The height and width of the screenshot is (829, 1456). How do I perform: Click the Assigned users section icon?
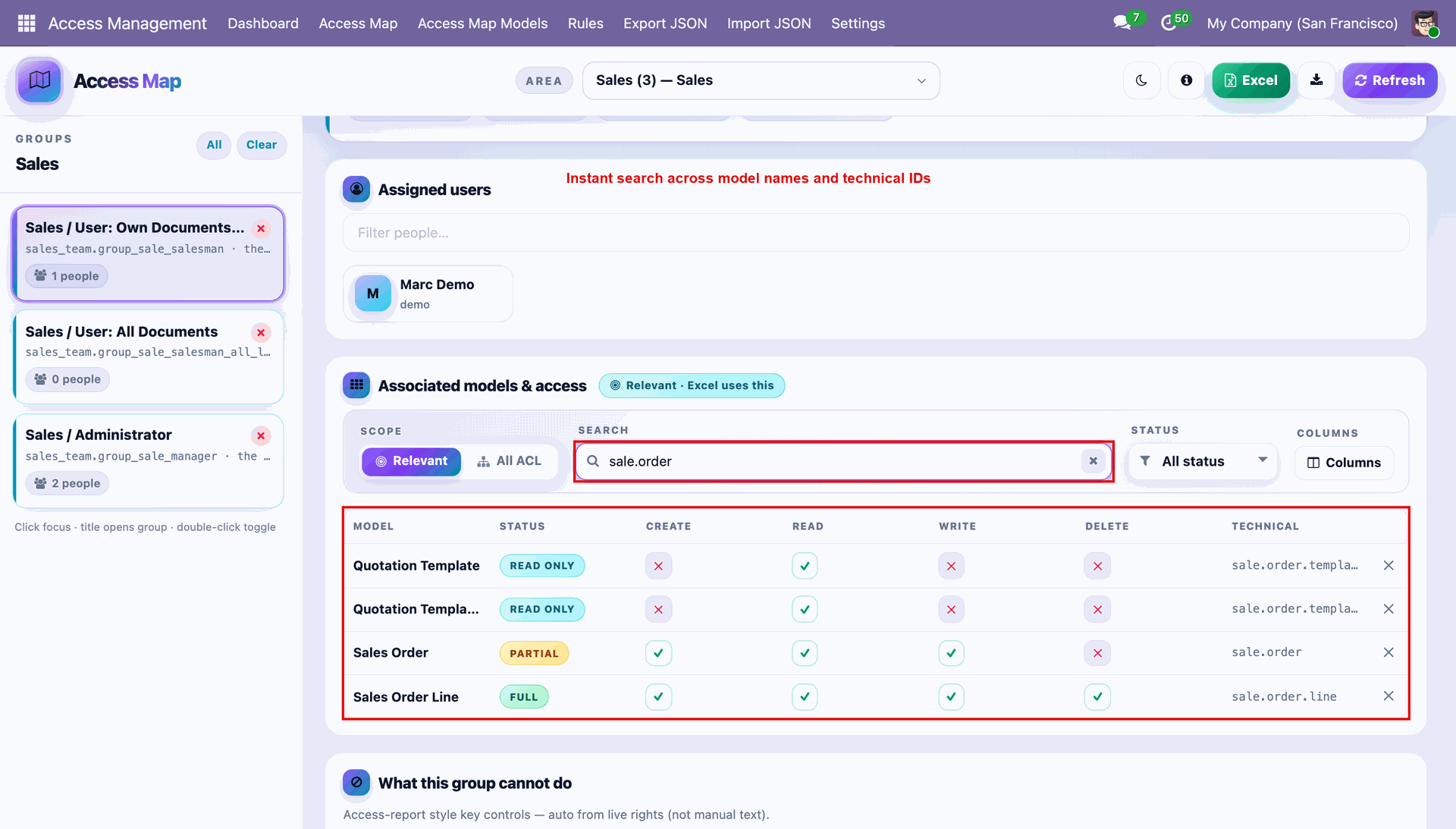click(x=356, y=189)
